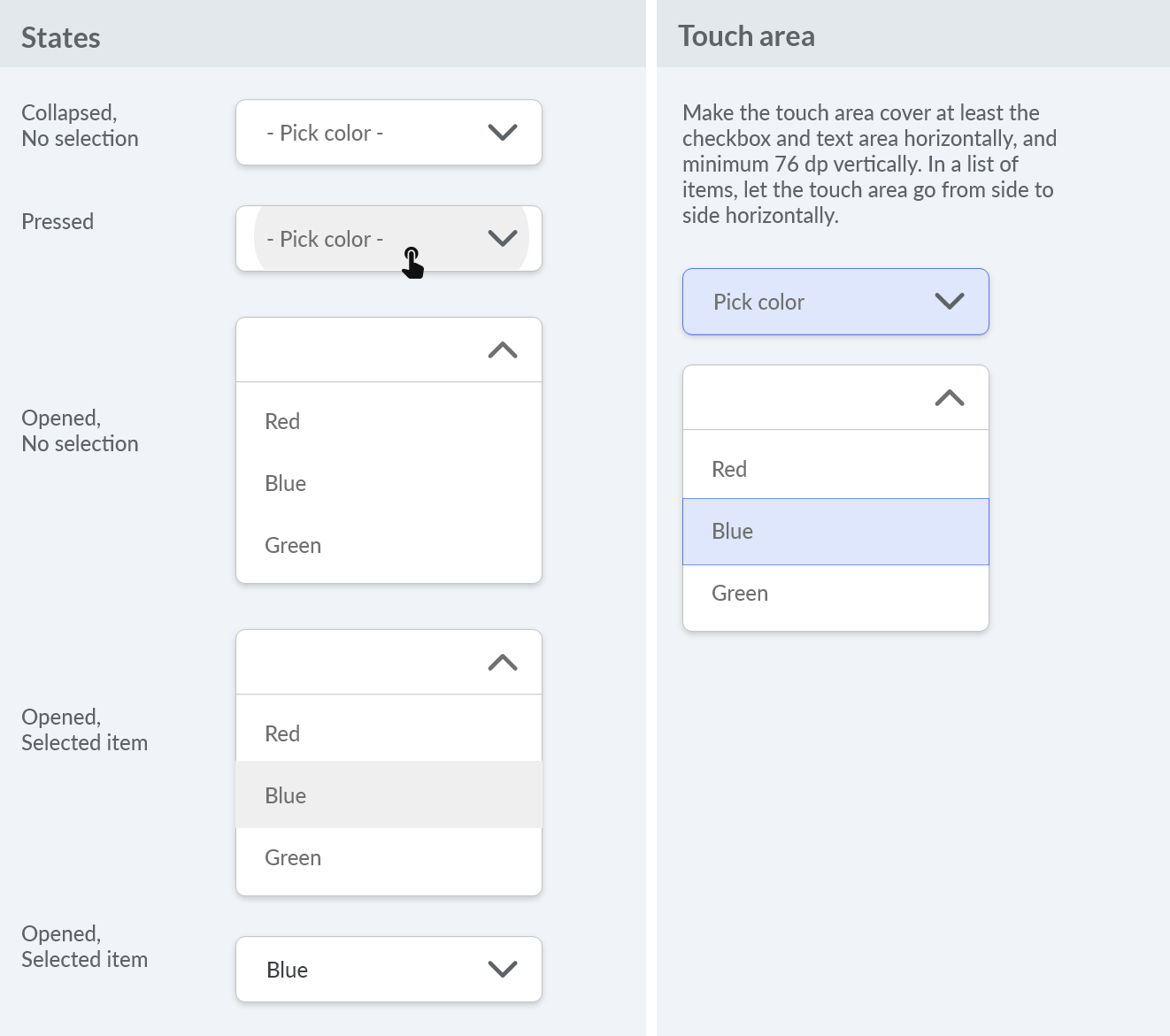Select the grey highlighted Blue item
Viewport: 1170px width, 1036px height.
(389, 794)
